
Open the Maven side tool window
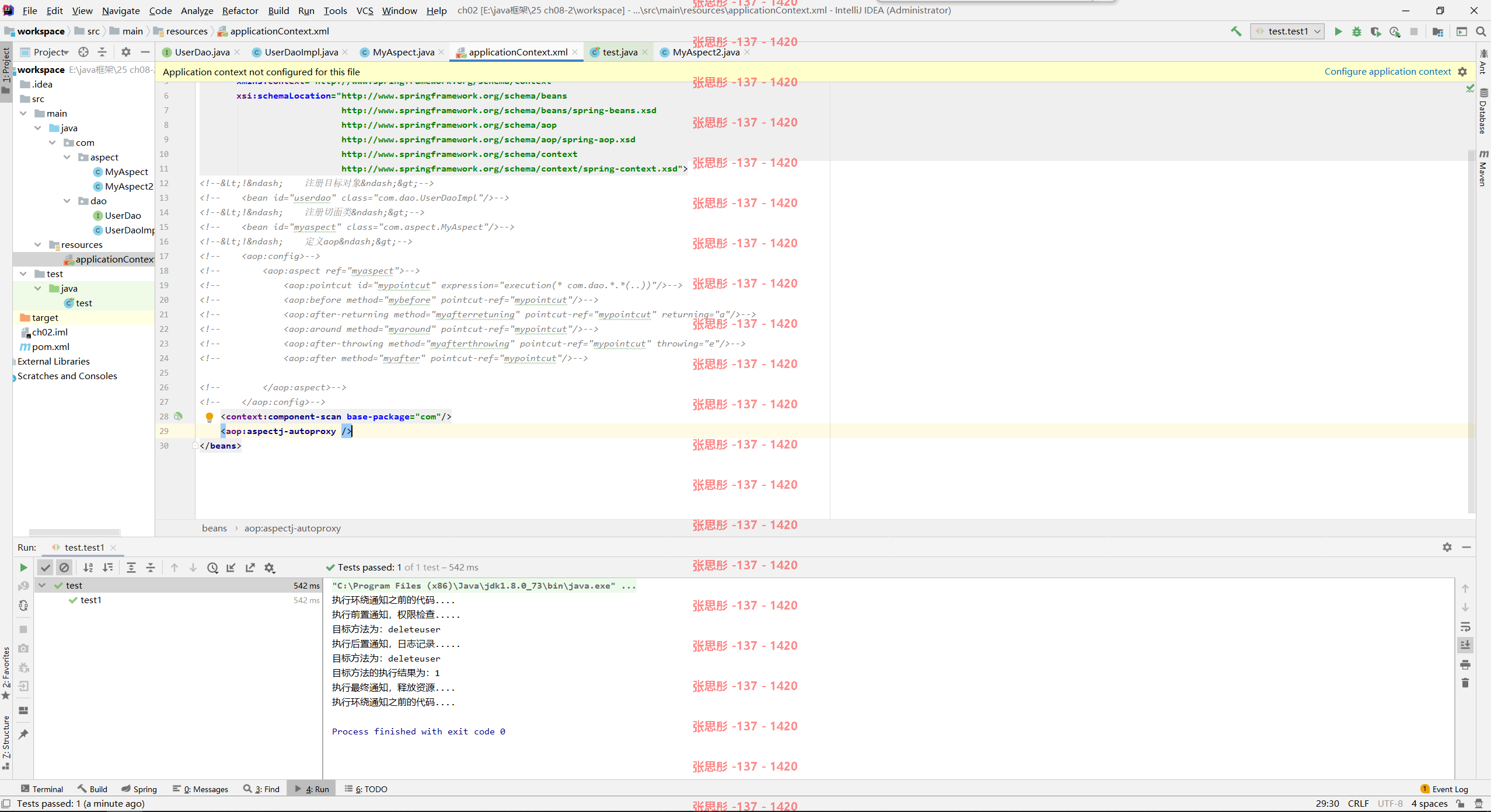pos(1483,169)
